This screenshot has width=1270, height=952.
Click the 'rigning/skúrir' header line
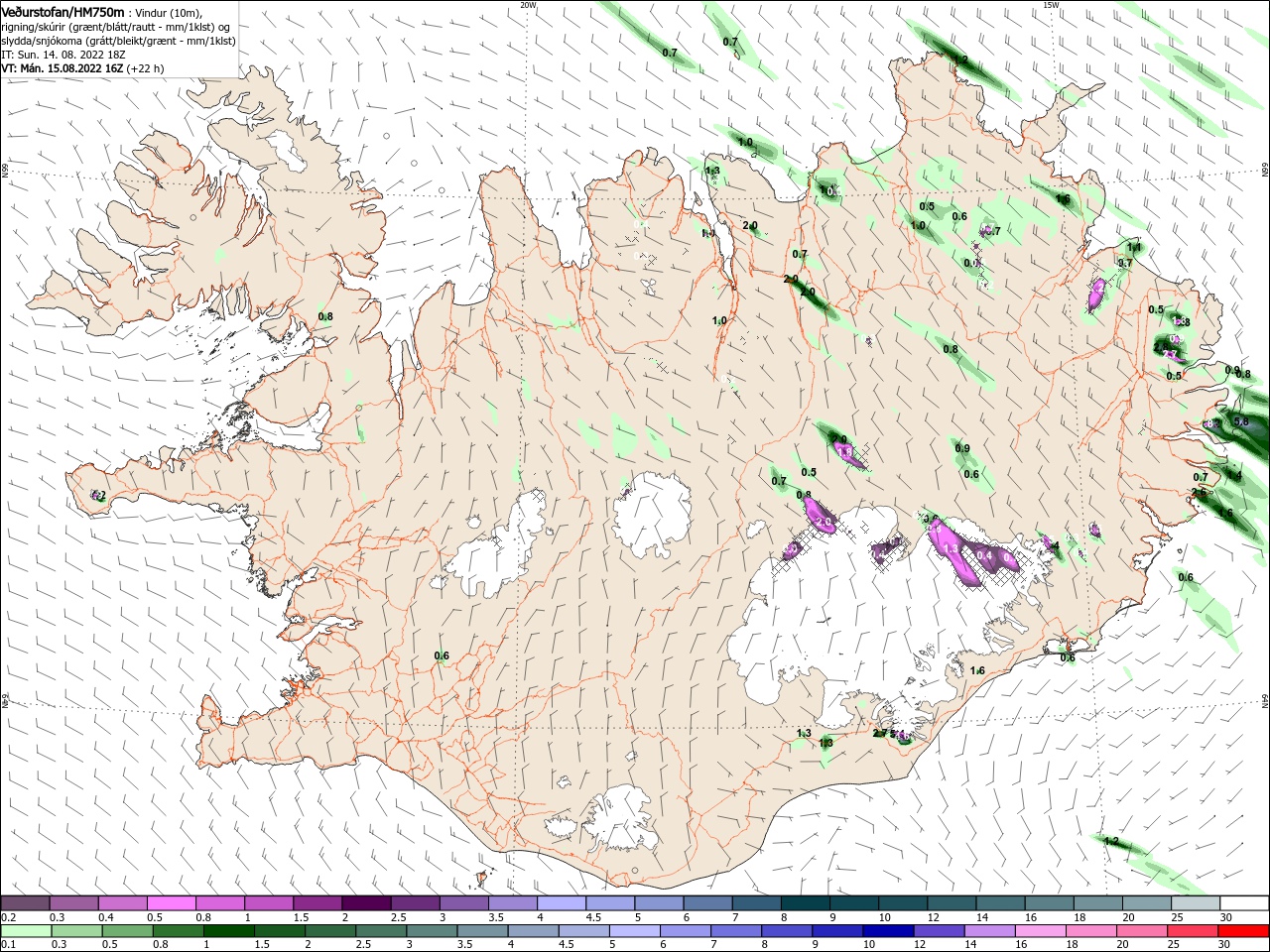click(117, 27)
